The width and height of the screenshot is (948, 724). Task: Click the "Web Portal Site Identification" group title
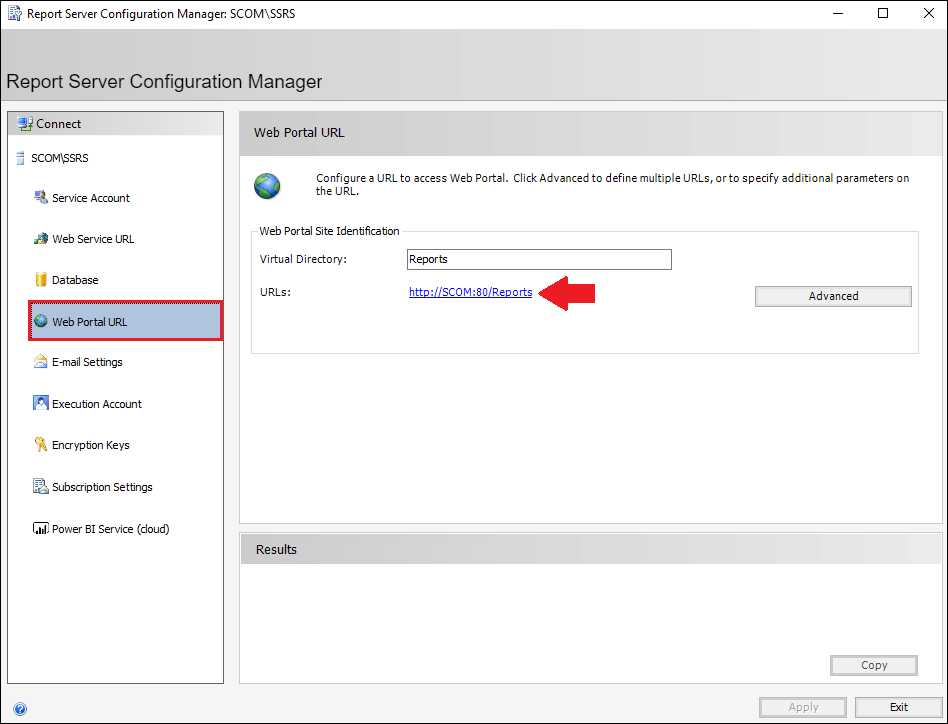[x=330, y=231]
